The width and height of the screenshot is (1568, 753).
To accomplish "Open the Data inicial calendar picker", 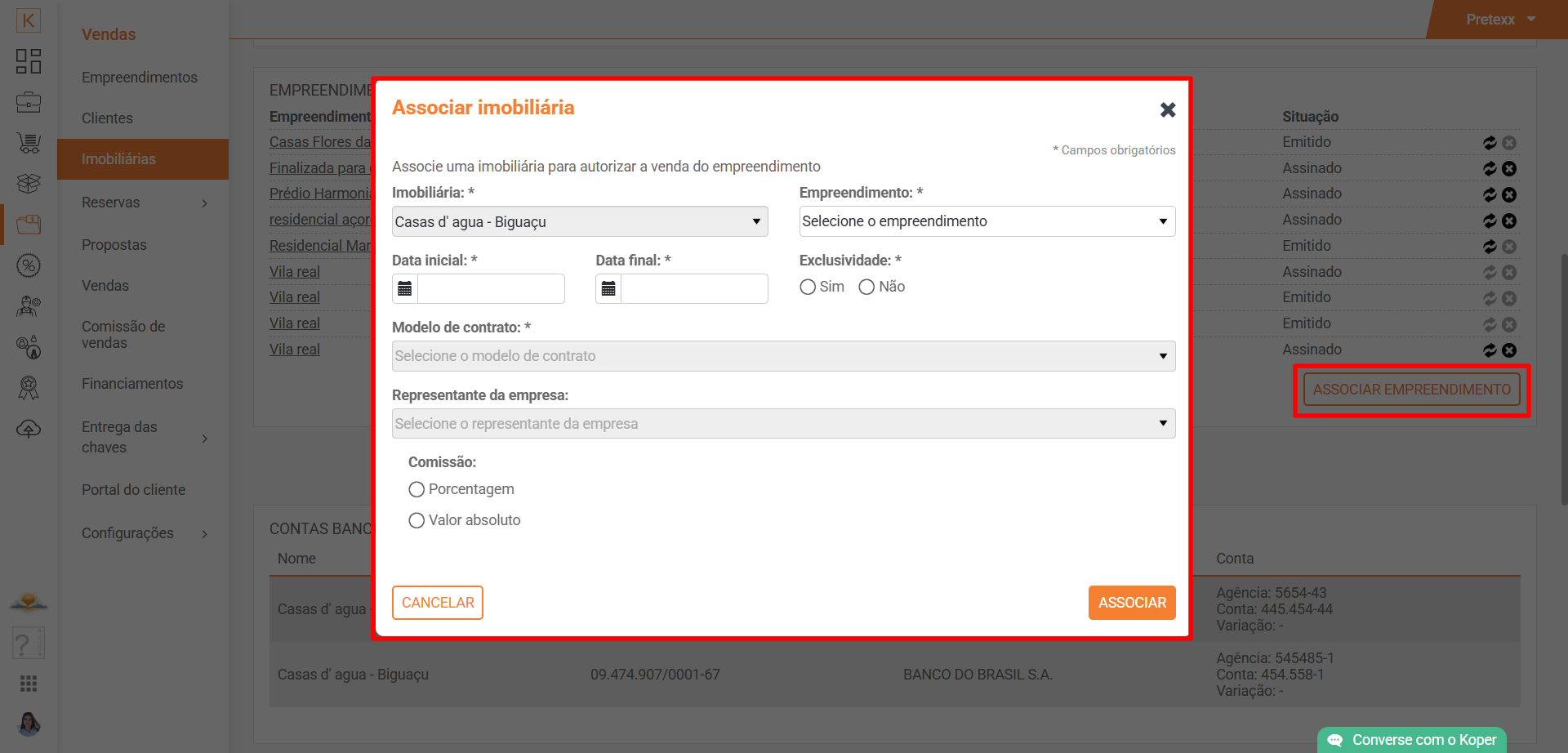I will pyautogui.click(x=405, y=289).
